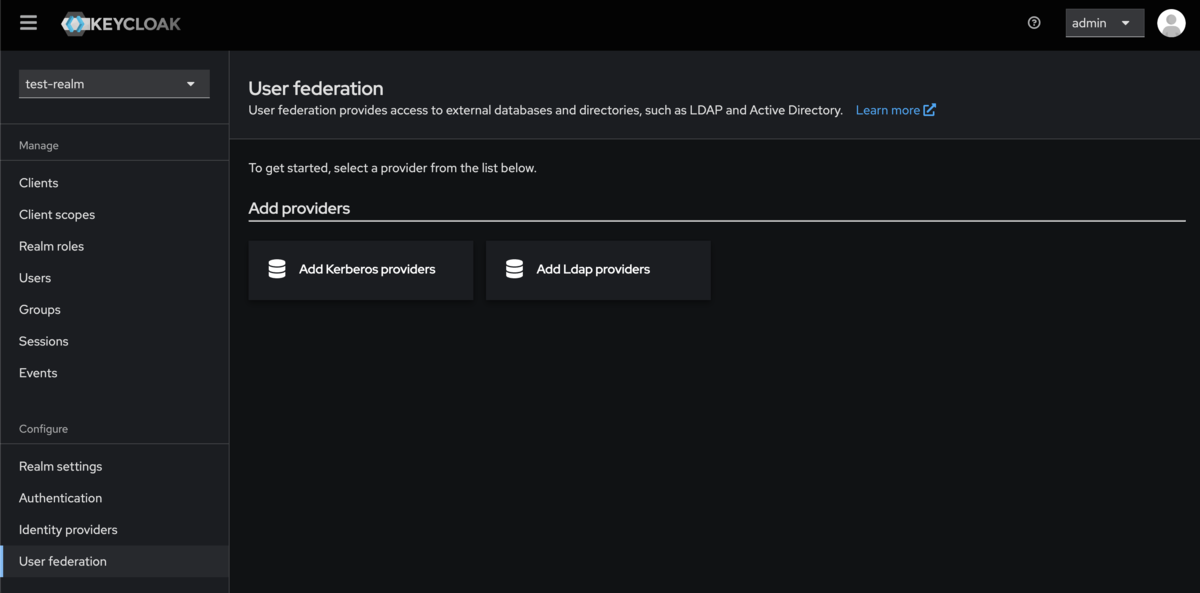The image size is (1200, 593).
Task: Open Sessions in the sidebar
Action: coord(114,341)
